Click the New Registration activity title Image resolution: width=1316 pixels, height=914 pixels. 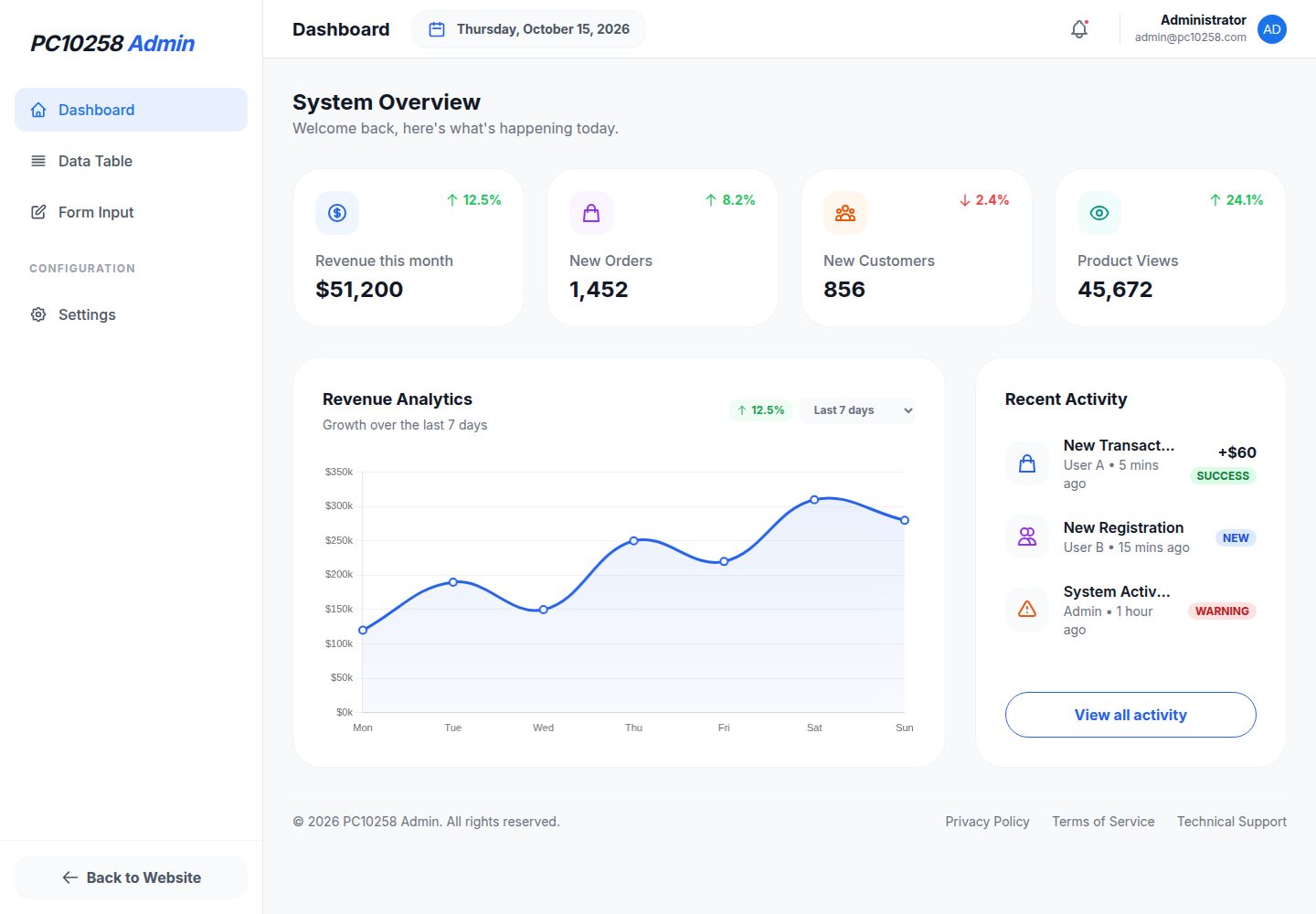pyautogui.click(x=1123, y=527)
